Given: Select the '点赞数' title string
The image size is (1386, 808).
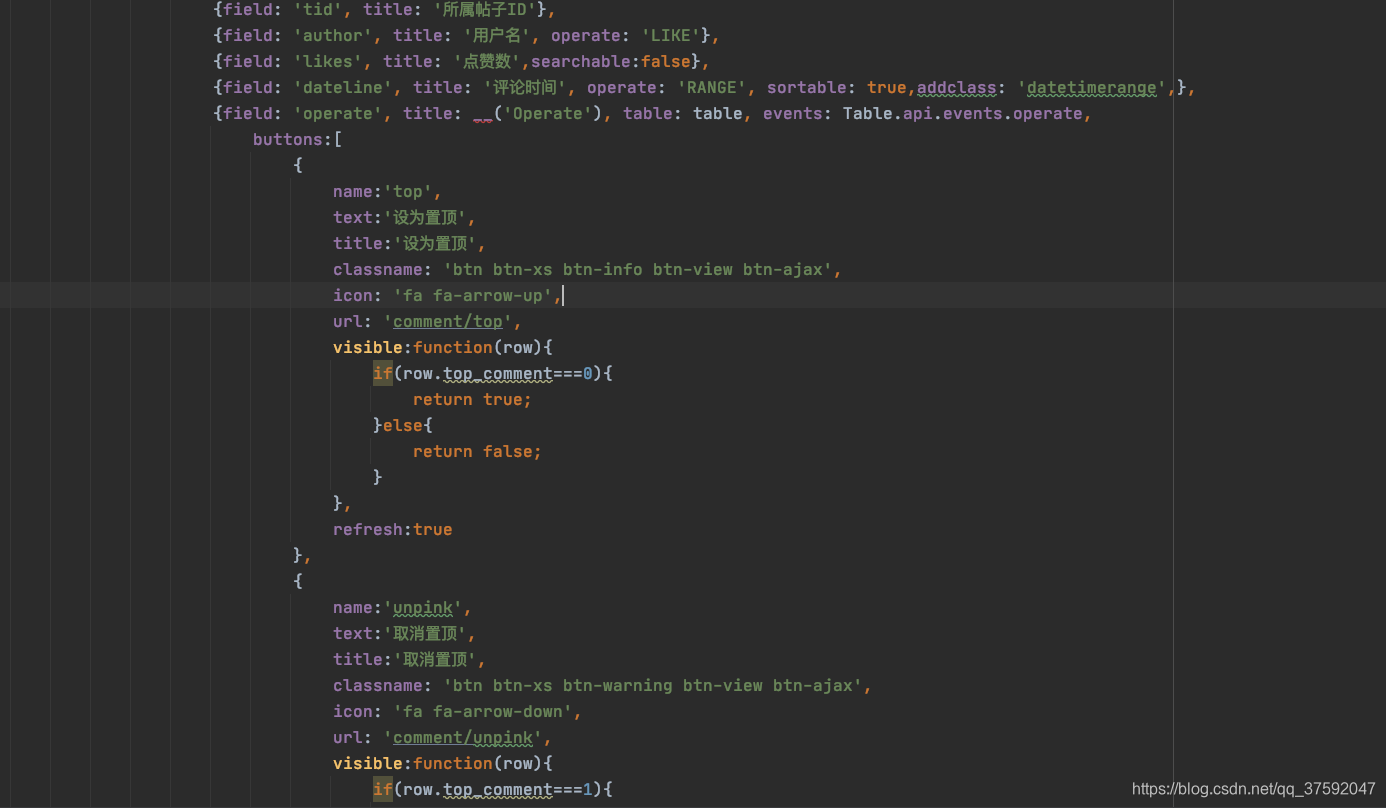Looking at the screenshot, I should [486, 62].
